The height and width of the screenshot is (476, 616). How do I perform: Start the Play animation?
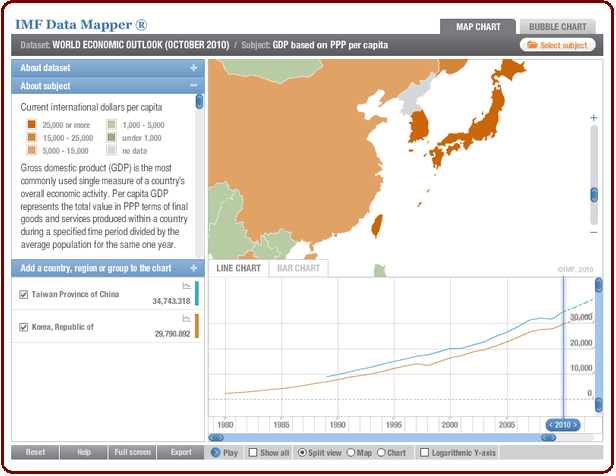click(224, 452)
